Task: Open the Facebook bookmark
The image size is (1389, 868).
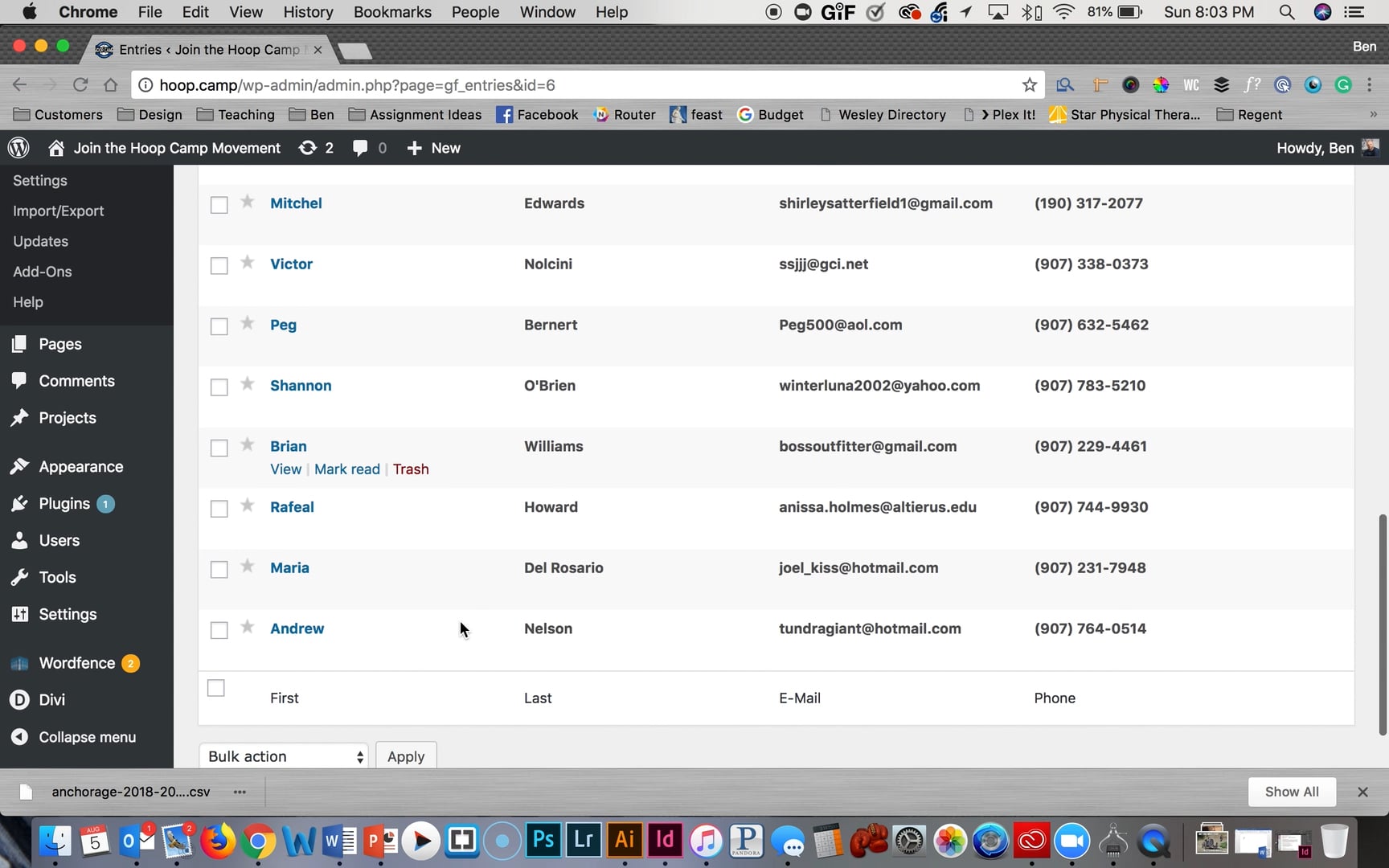Action: click(x=537, y=115)
